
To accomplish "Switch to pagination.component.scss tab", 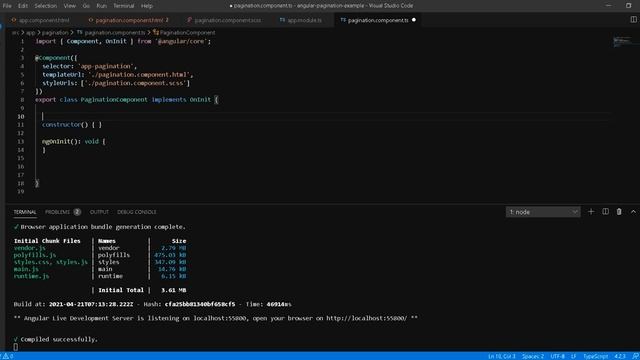I will pos(227,20).
